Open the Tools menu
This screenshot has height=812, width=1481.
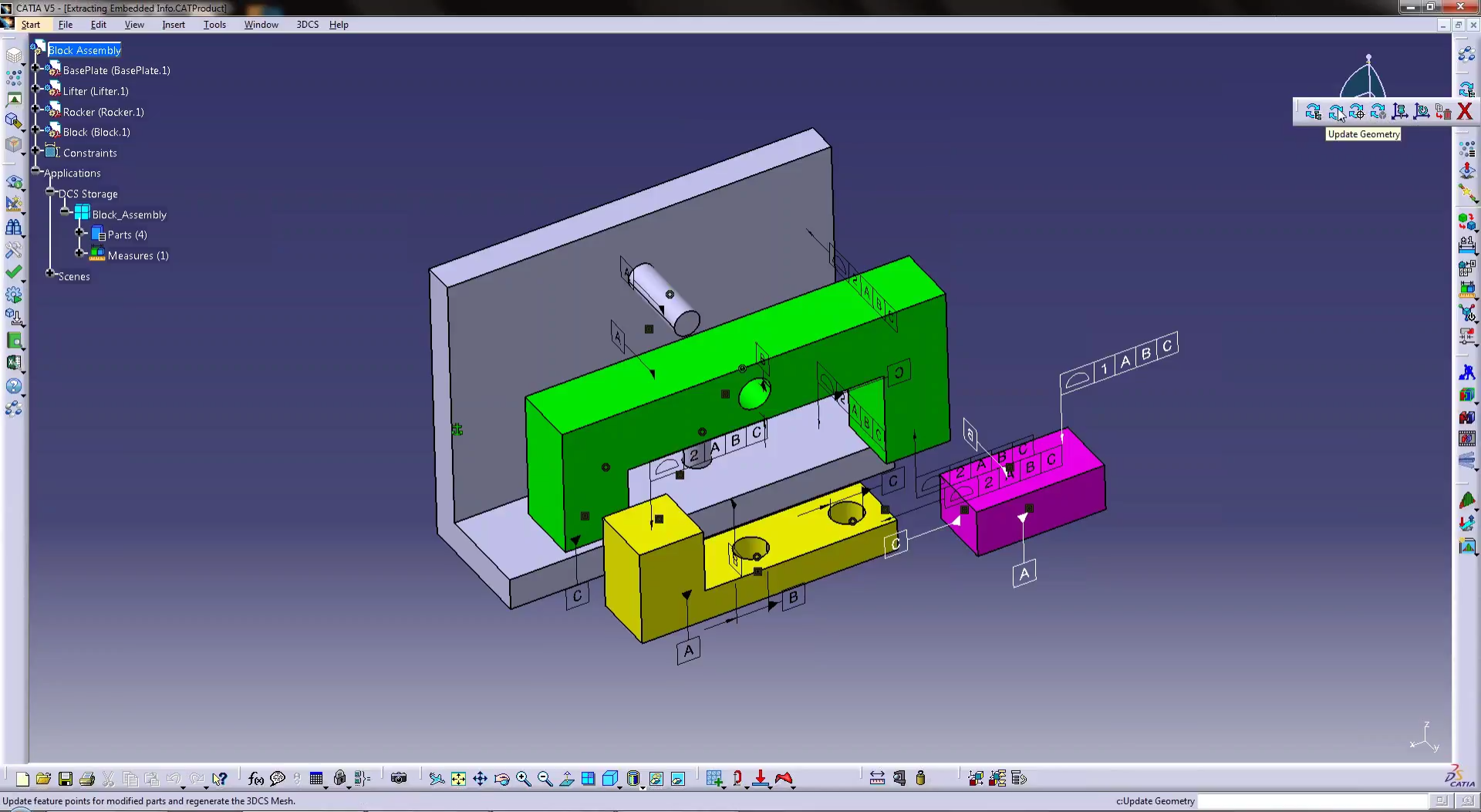tap(214, 24)
